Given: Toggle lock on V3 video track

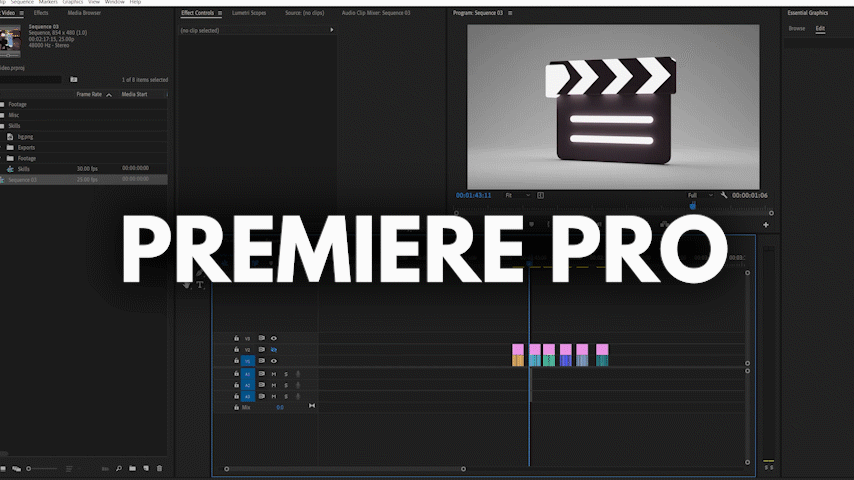Looking at the screenshot, I should [236, 338].
